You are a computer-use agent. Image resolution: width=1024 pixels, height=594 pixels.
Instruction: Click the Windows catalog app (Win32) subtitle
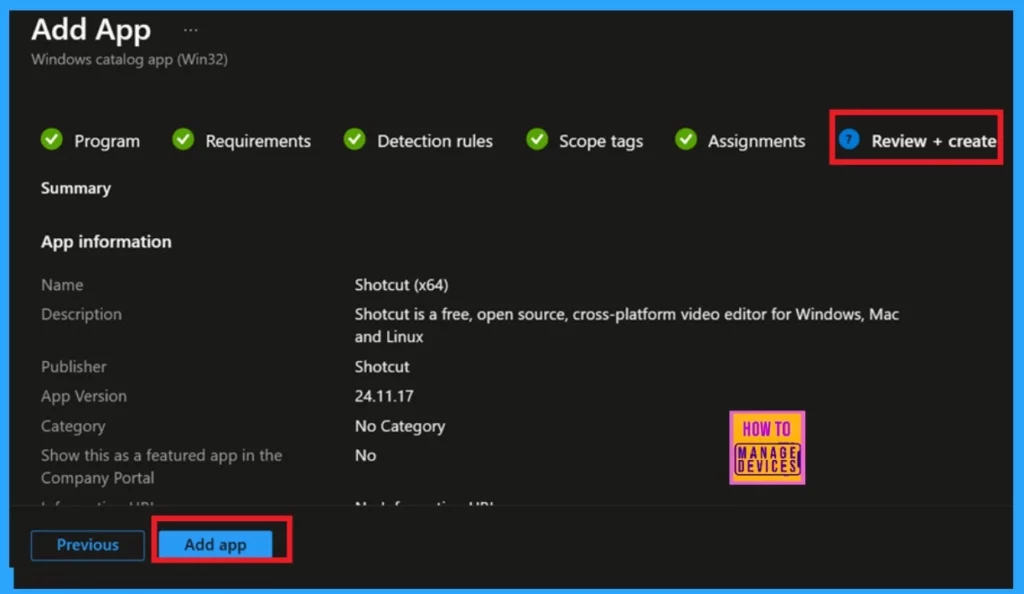129,59
